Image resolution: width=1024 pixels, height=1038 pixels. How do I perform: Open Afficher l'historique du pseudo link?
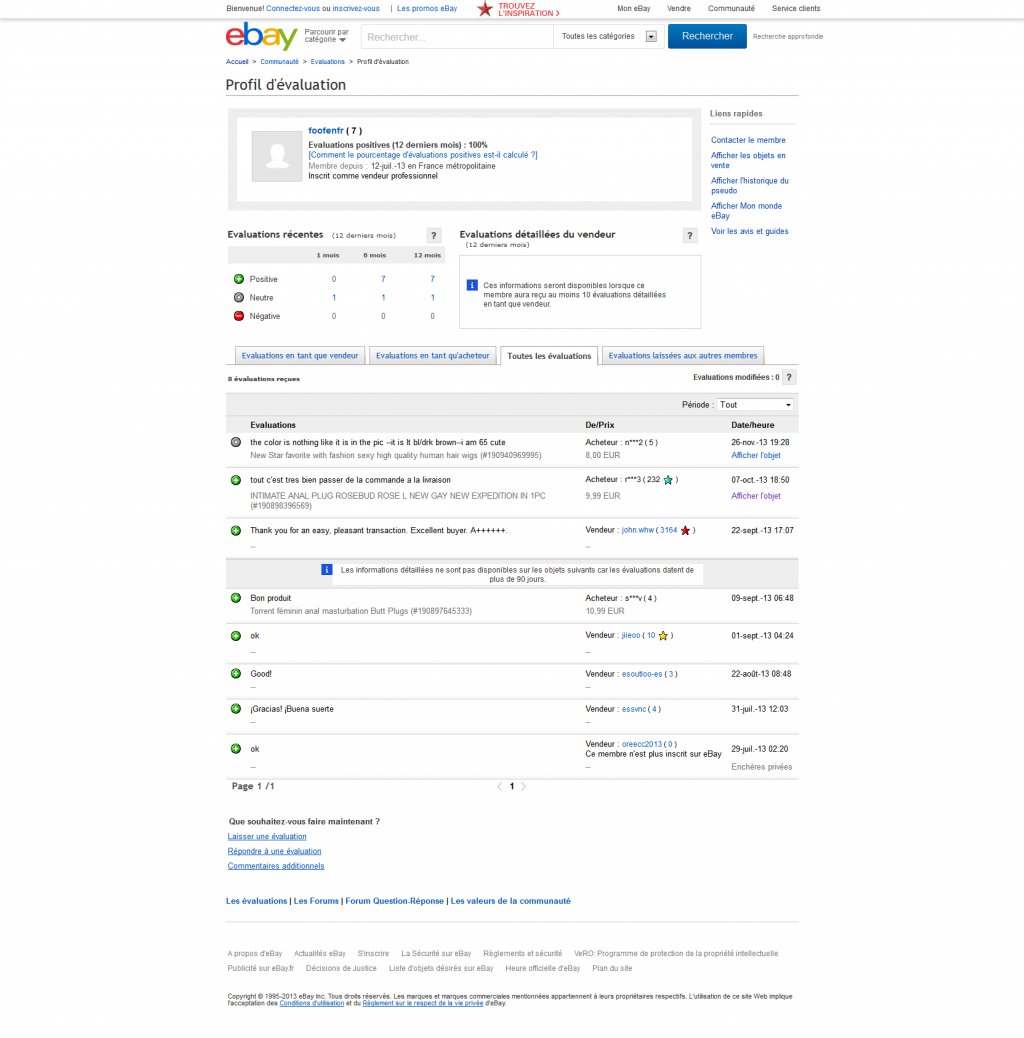pos(750,185)
